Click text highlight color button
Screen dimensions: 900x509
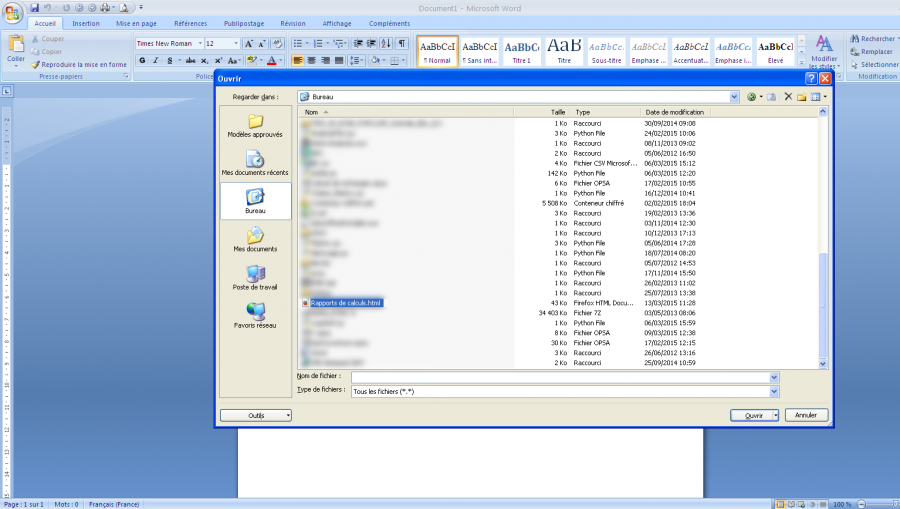tap(251, 60)
